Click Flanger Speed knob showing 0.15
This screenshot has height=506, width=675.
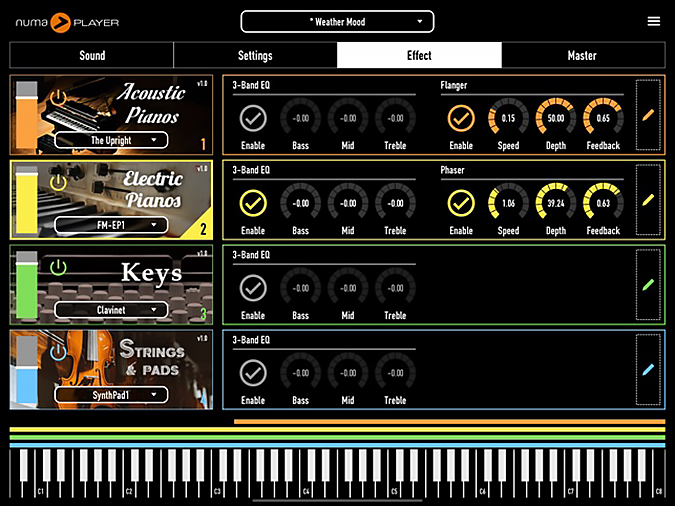pos(508,118)
